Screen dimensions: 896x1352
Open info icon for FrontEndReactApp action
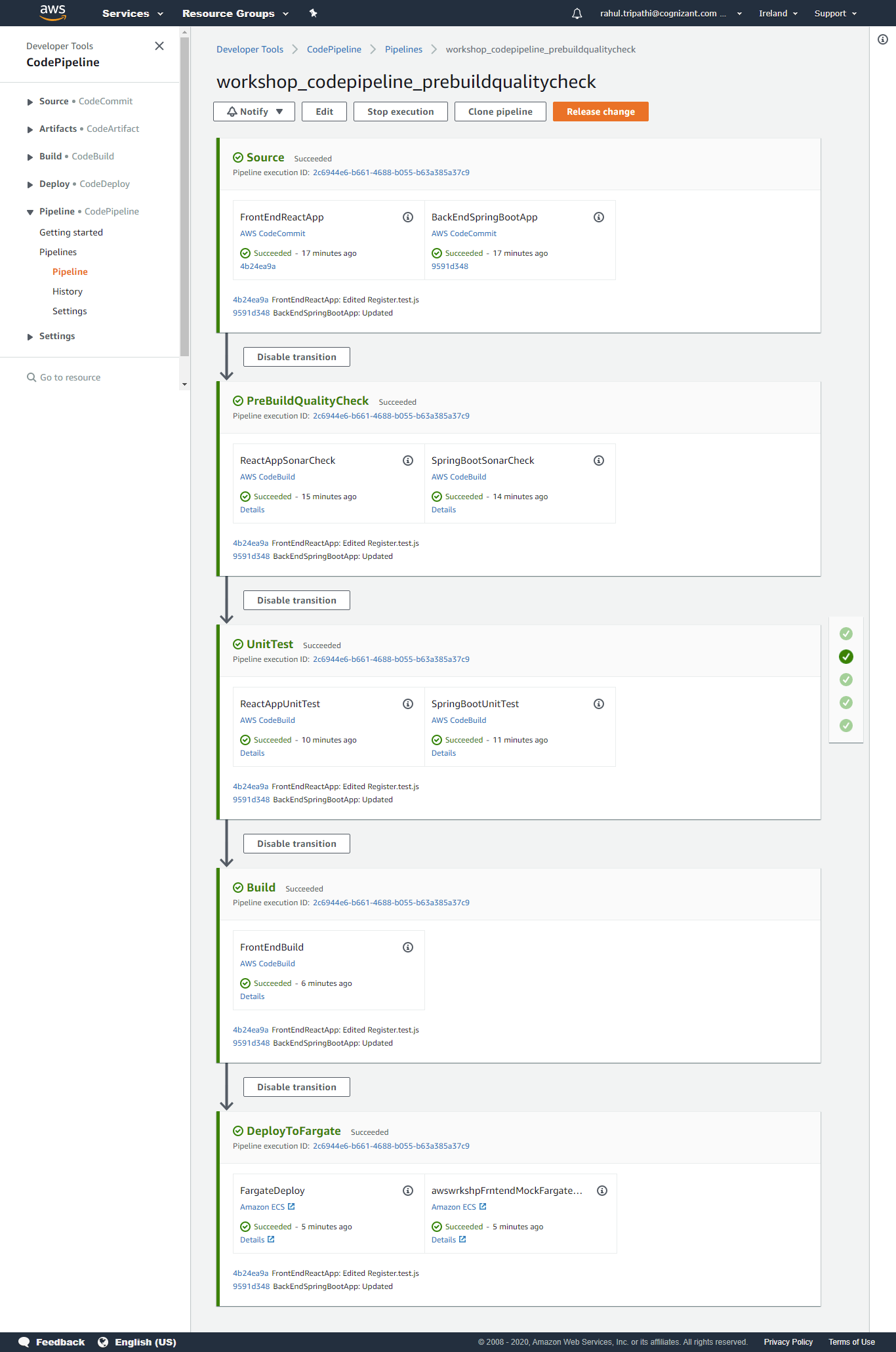point(408,217)
